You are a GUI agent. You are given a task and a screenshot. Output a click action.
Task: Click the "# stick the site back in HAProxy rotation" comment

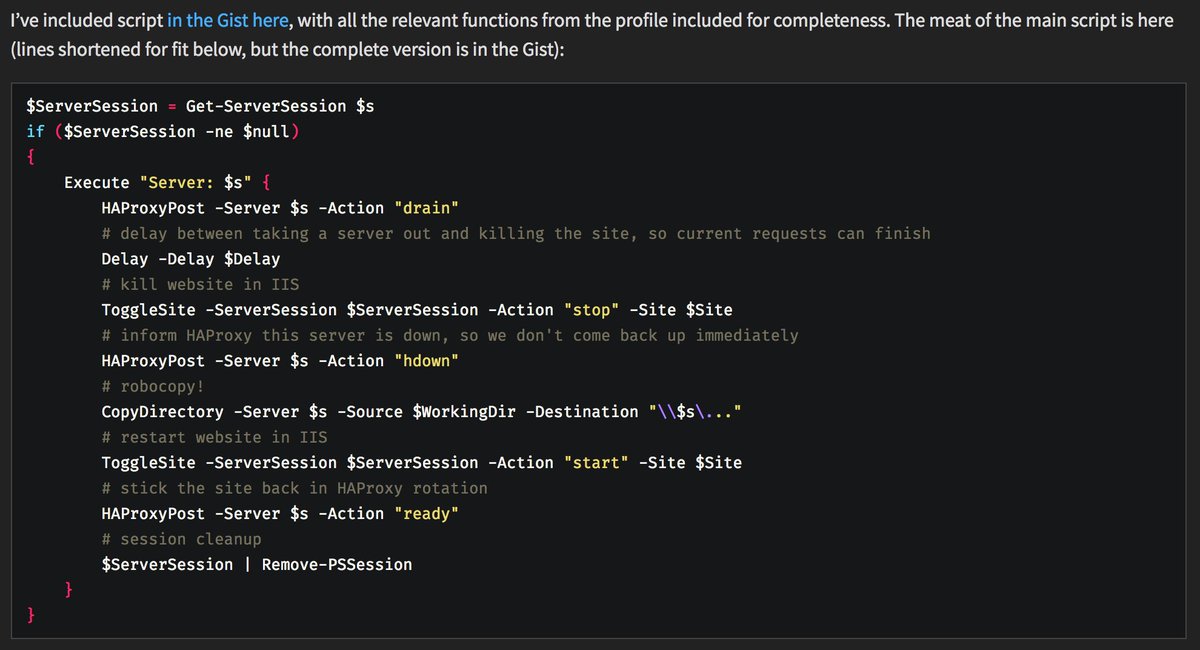coord(295,488)
